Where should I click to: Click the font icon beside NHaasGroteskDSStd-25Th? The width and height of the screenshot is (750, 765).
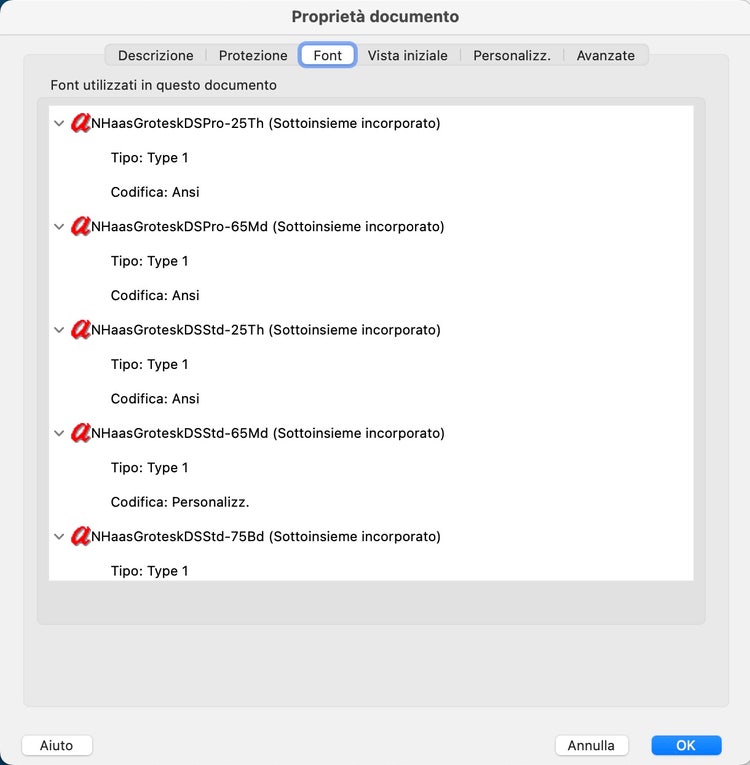point(80,330)
